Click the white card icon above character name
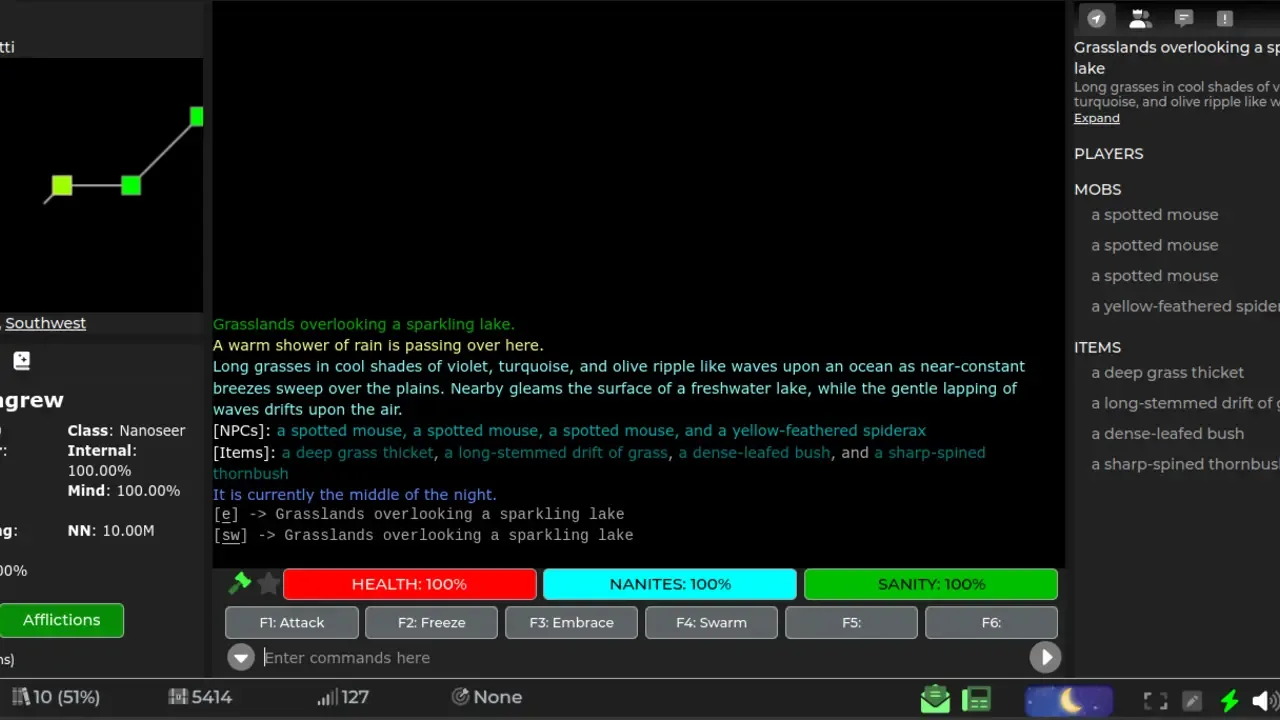The image size is (1280, 720). pyautogui.click(x=22, y=361)
